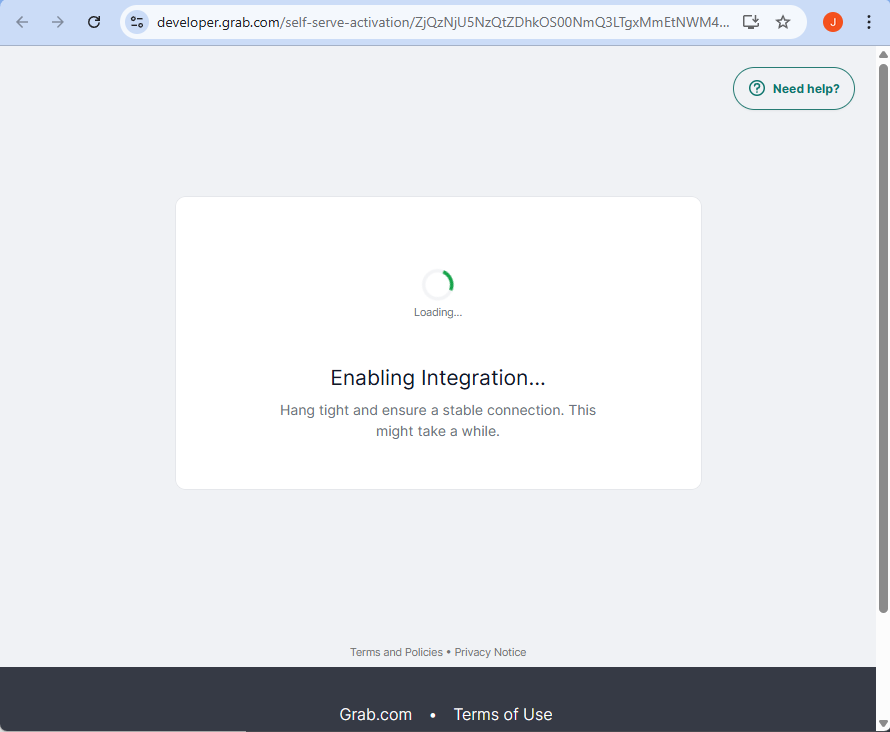Open the Terms of Use footer link
Screen dimensions: 890x732
pyautogui.click(x=502, y=714)
